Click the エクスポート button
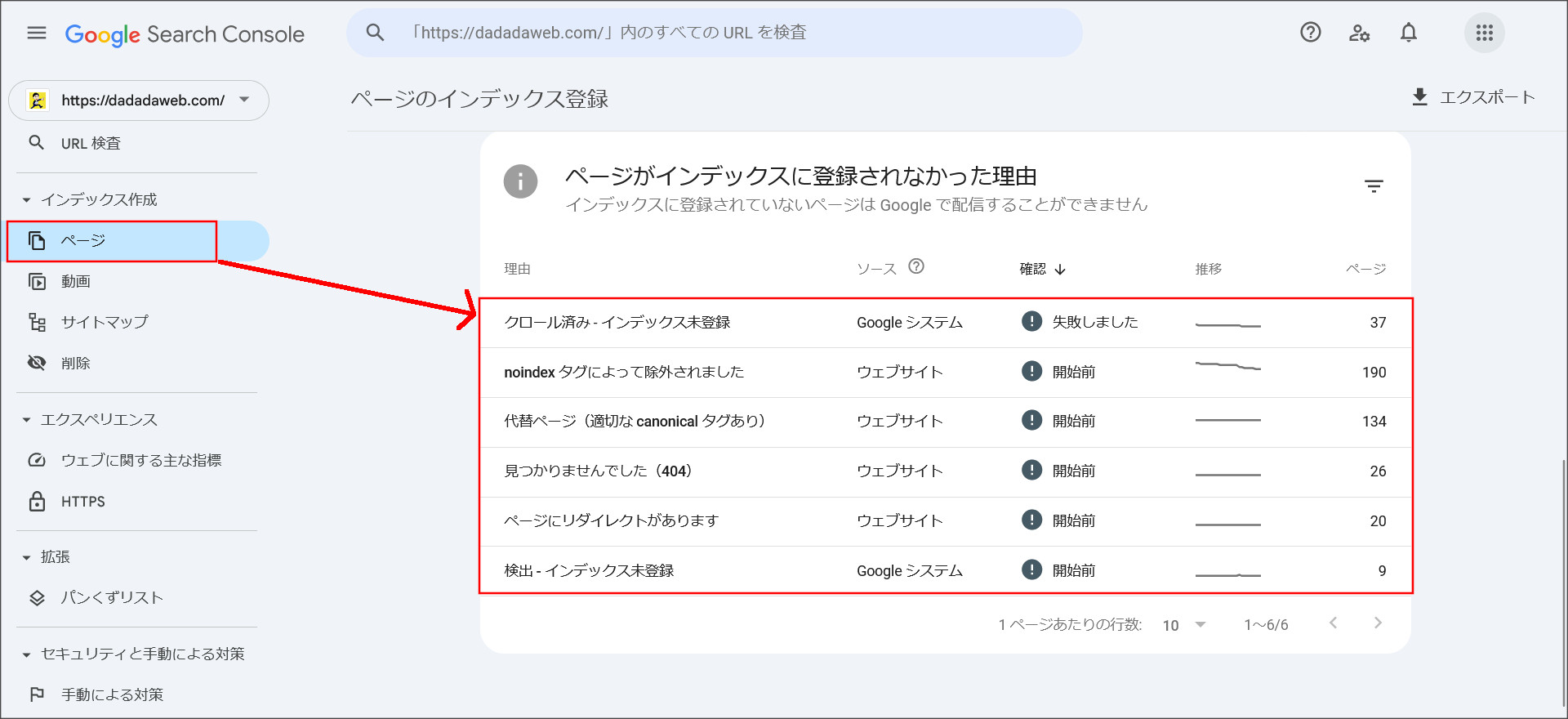Image resolution: width=1568 pixels, height=719 pixels. [x=1473, y=97]
